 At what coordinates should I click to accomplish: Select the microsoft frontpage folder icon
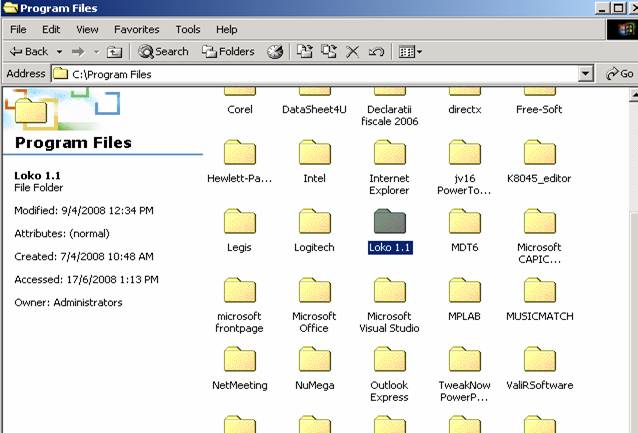click(240, 291)
